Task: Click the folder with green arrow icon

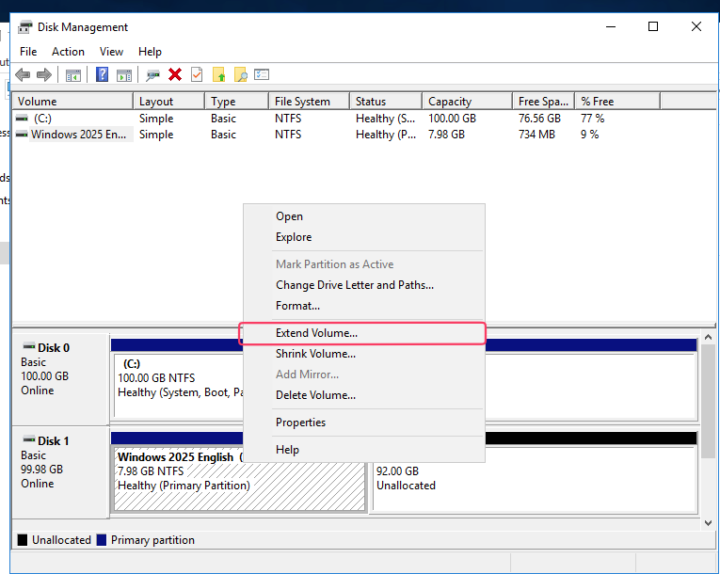Action: [x=219, y=75]
